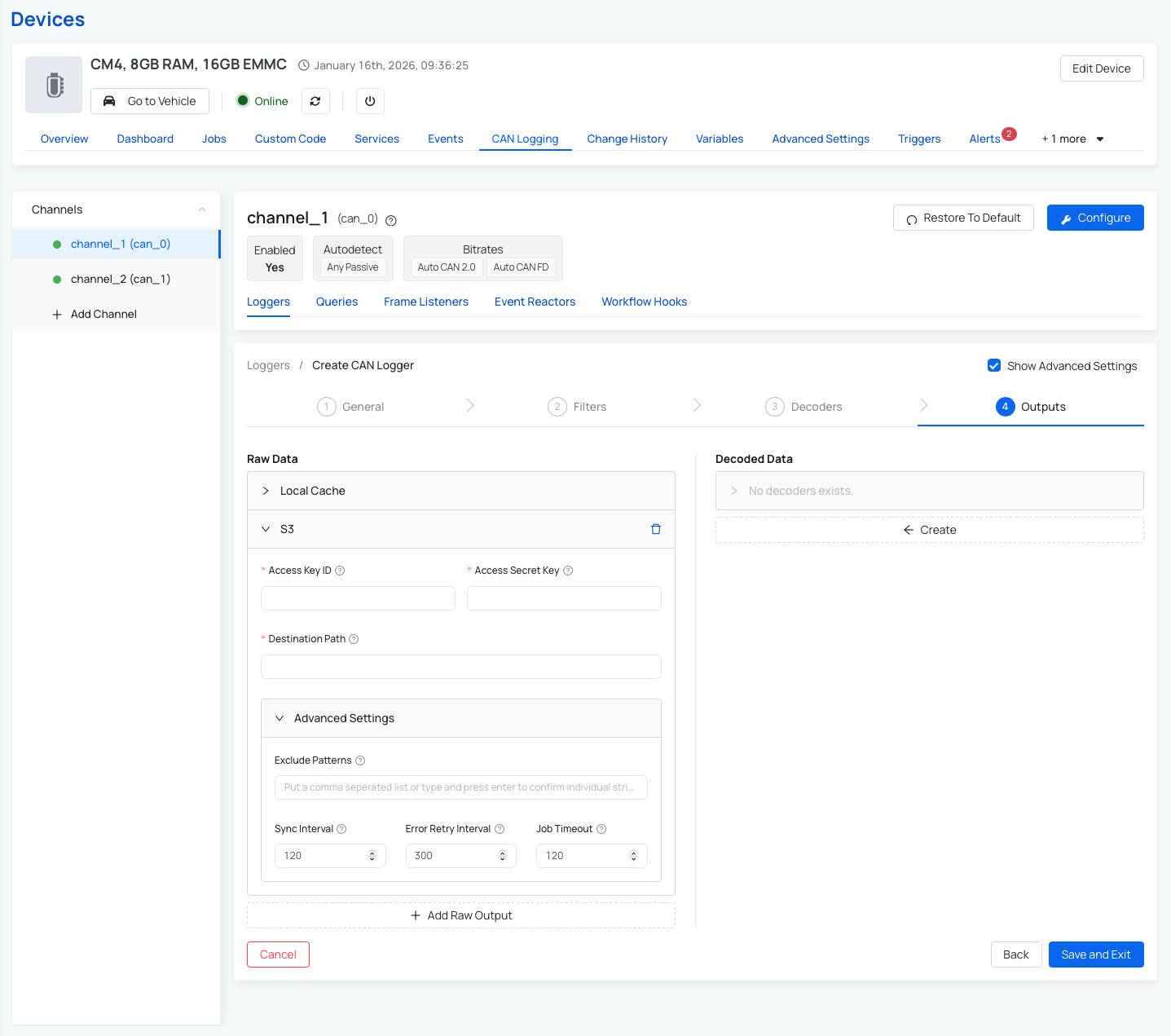Click the help icon beside channel_1 title

click(390, 220)
